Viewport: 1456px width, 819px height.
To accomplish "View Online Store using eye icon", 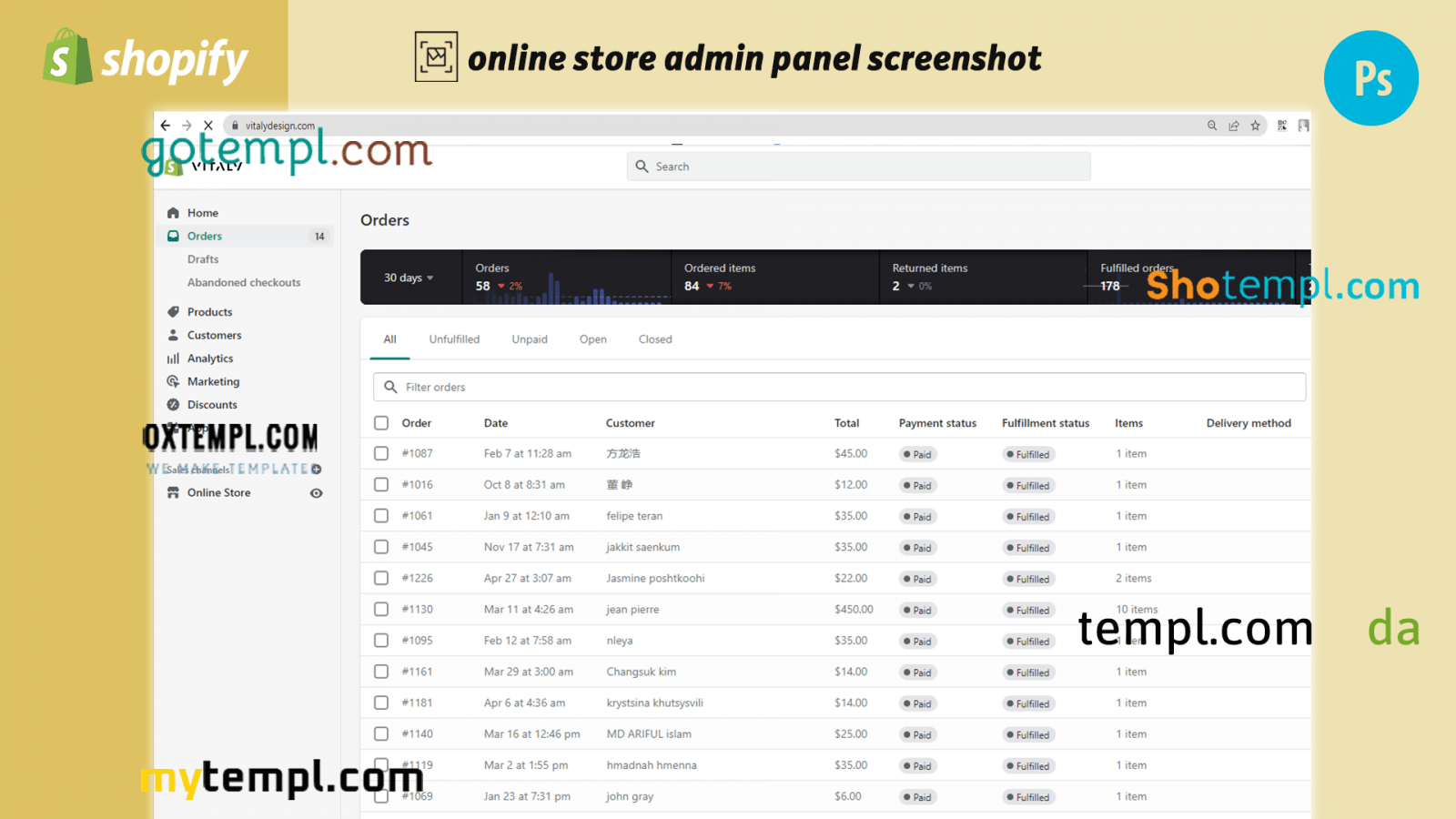I will click(x=317, y=493).
